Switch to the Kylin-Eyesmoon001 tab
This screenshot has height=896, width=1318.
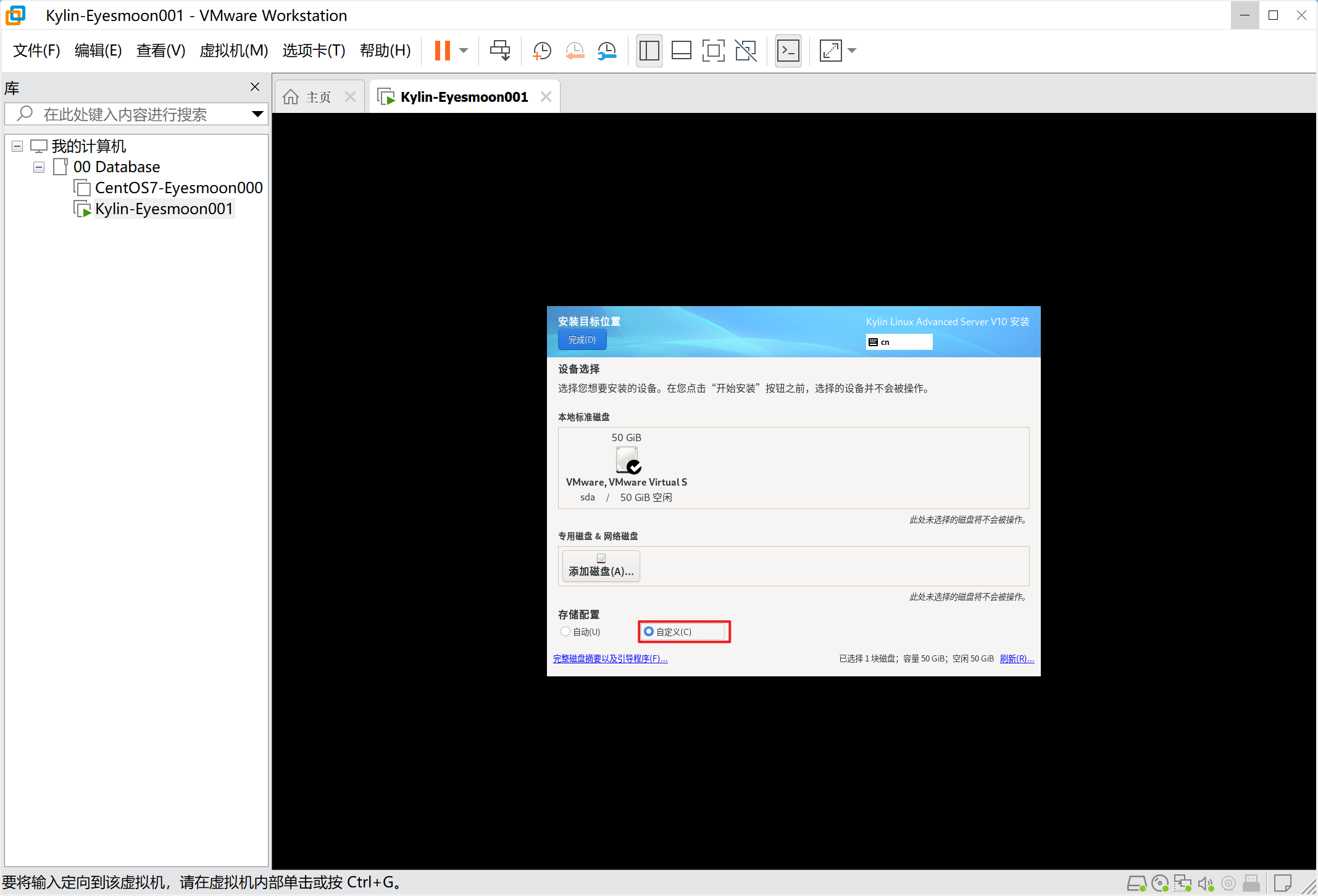464,97
